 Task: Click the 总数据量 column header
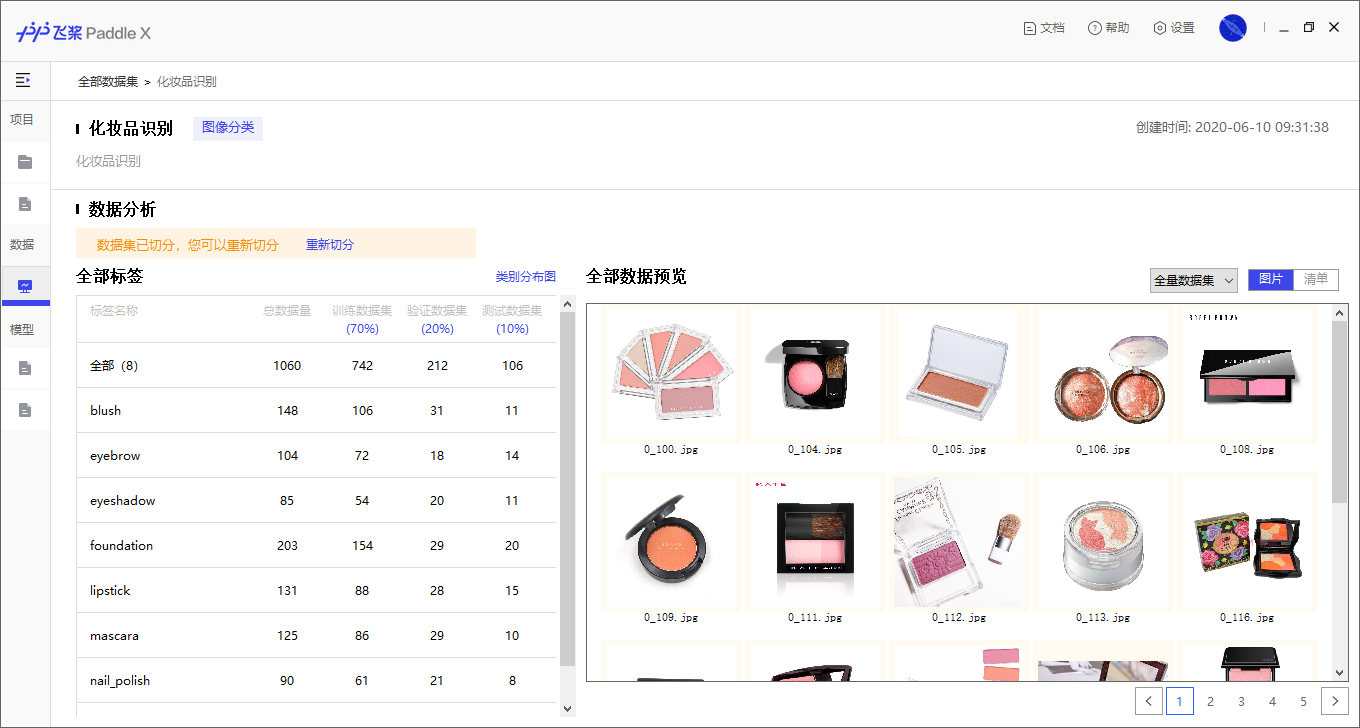[287, 311]
